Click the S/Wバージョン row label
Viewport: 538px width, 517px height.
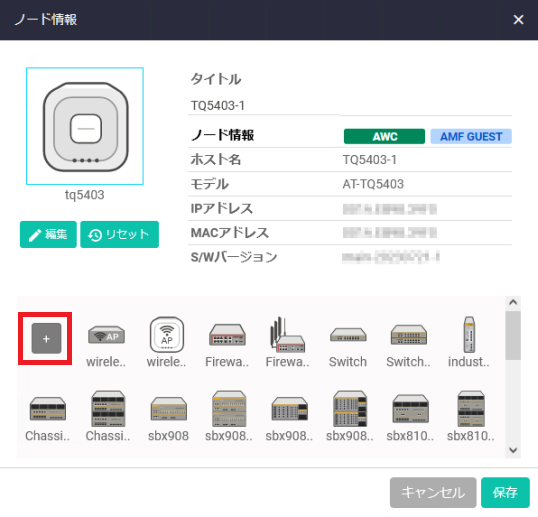[234, 257]
